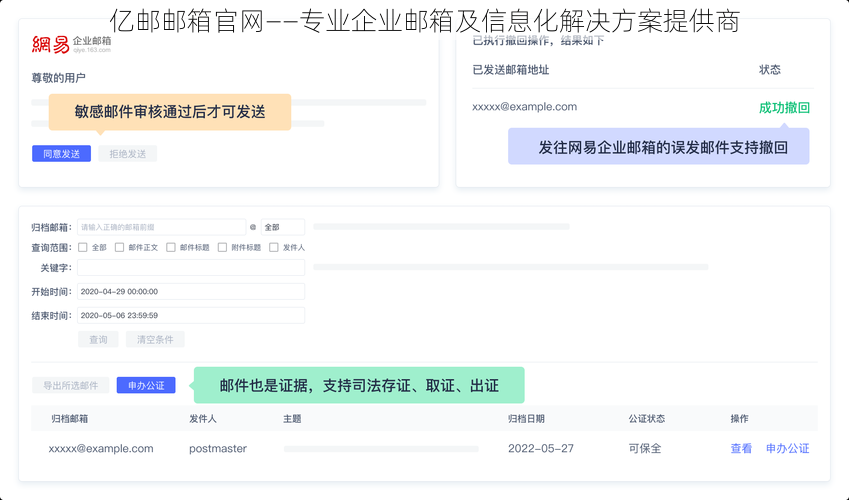
Task: Click the 归档日期 column header
Action: coord(526,419)
